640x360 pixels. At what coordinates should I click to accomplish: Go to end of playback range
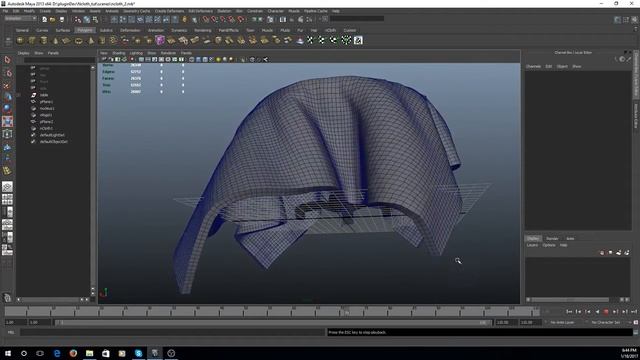coord(634,311)
